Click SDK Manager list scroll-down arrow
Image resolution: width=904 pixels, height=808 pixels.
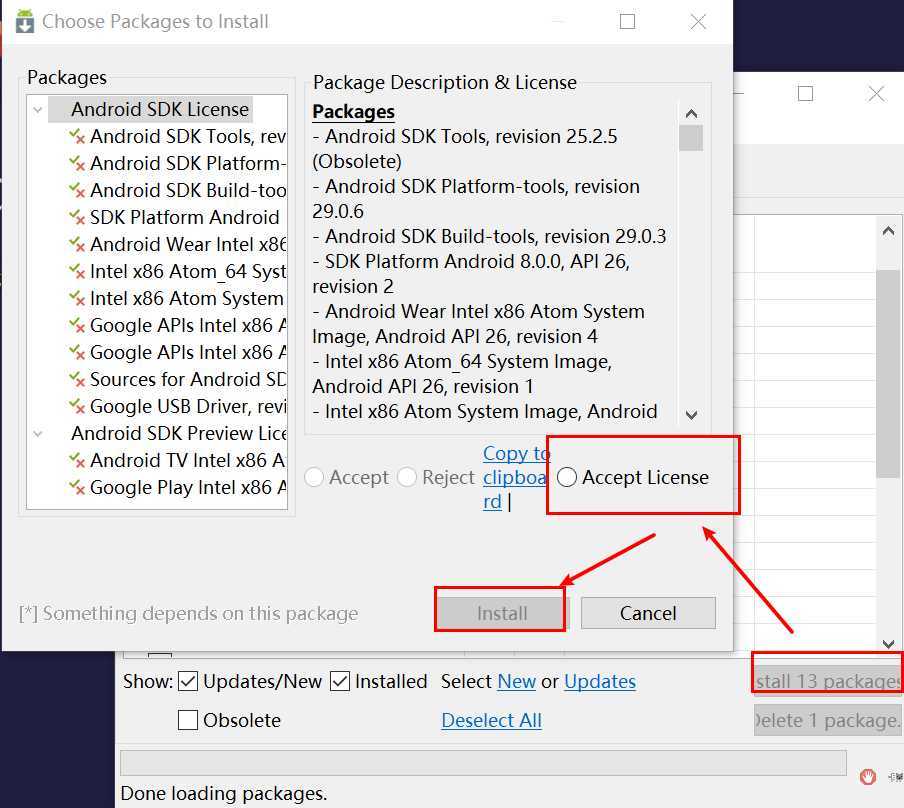[888, 644]
